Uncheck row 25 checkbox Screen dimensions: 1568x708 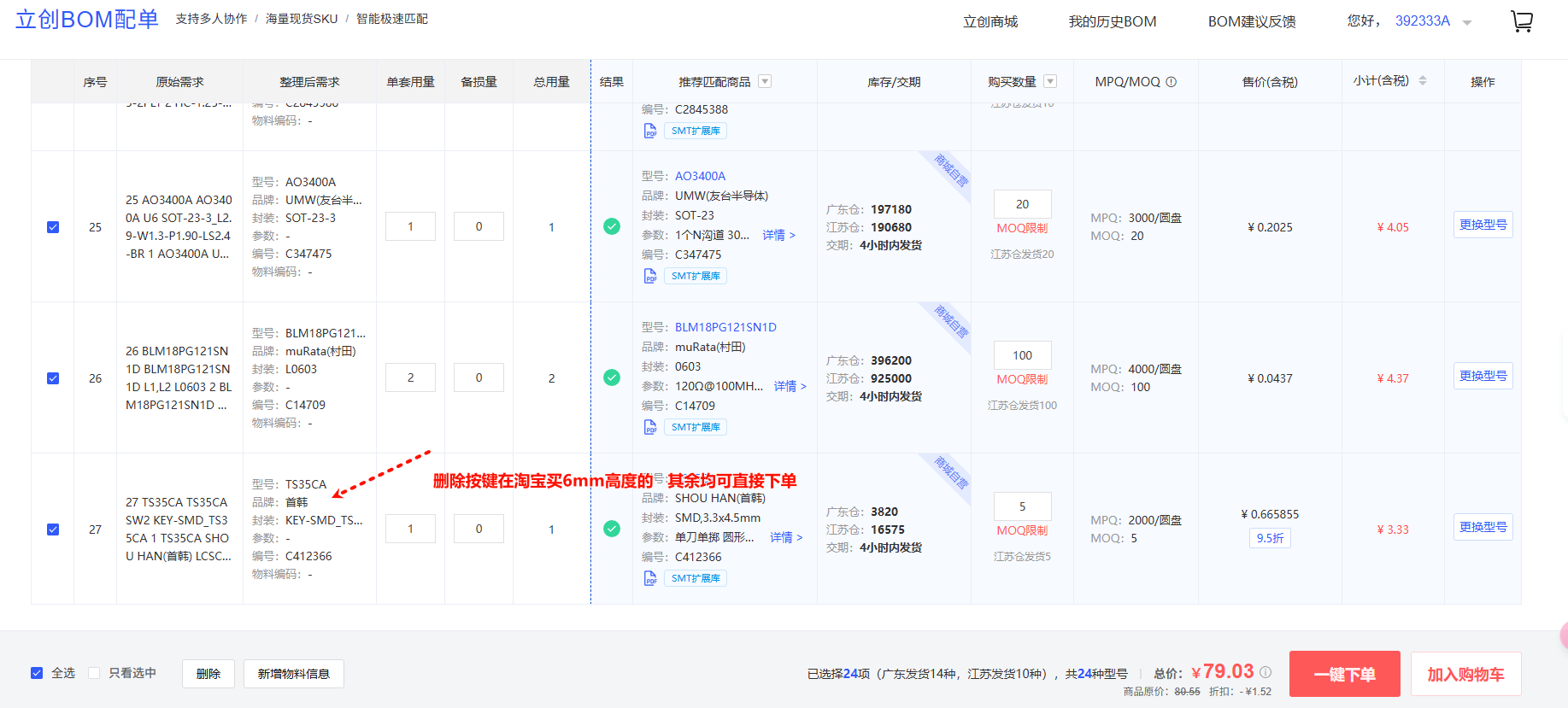(53, 227)
